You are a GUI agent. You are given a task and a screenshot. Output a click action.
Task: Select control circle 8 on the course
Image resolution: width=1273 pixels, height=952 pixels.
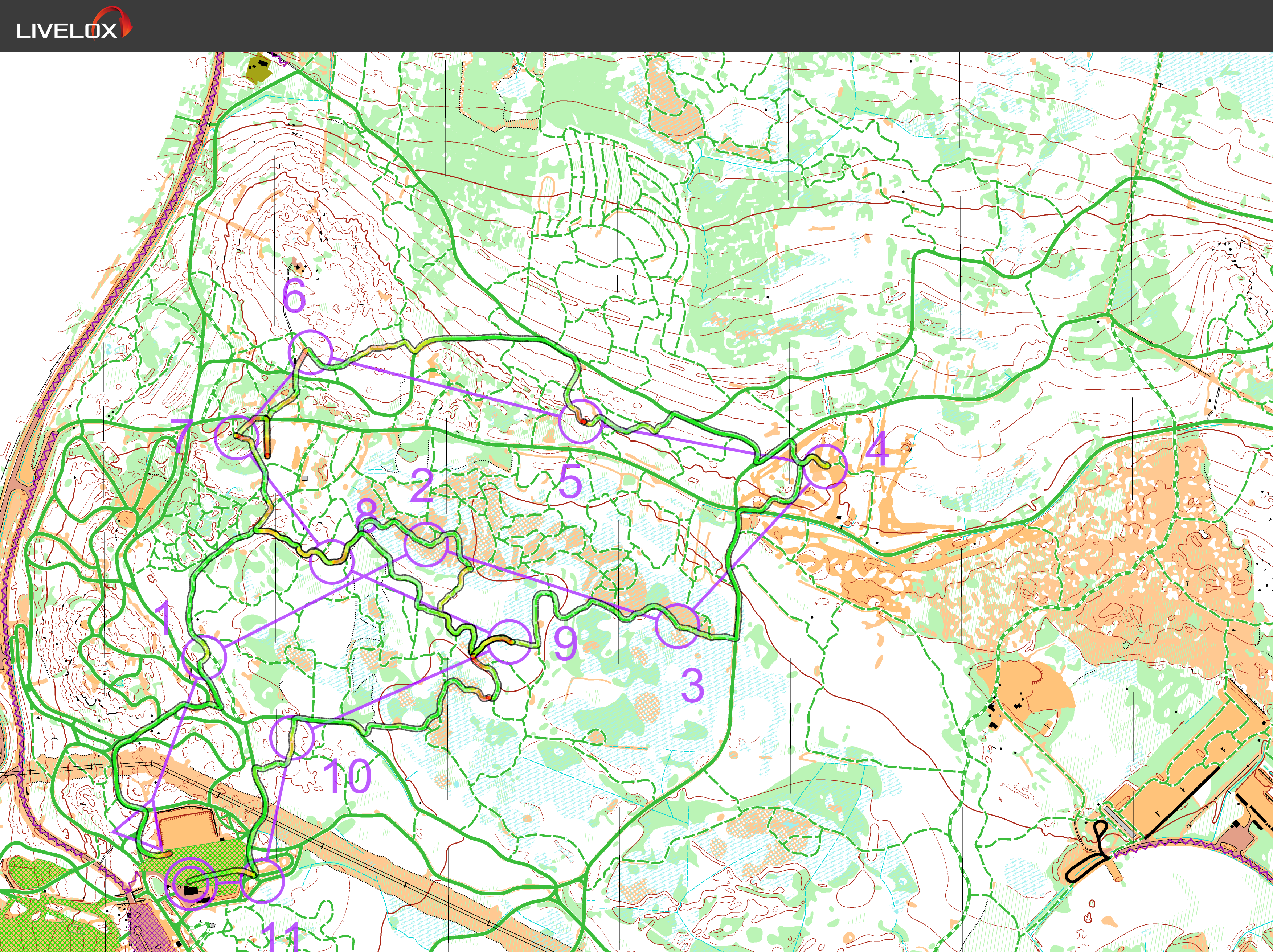tap(331, 561)
